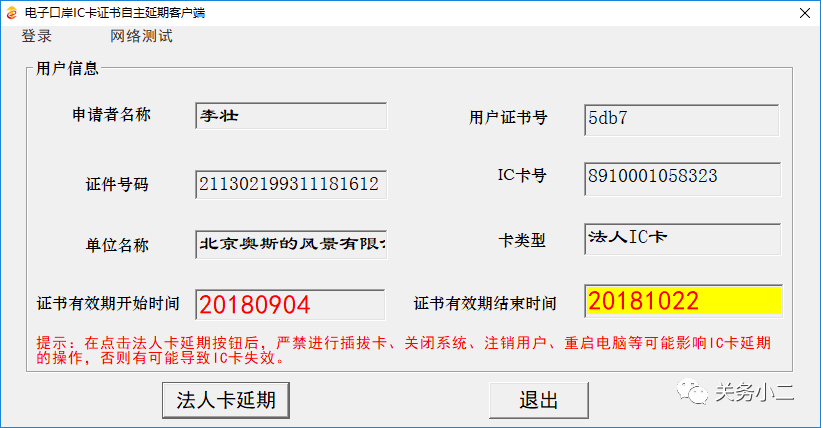Select the 卡类型 field showing 法人IC卡

pos(682,239)
